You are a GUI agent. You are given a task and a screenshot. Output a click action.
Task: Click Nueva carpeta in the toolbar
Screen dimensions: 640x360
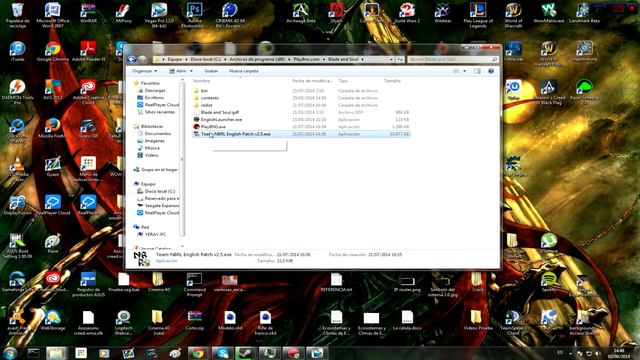(244, 71)
